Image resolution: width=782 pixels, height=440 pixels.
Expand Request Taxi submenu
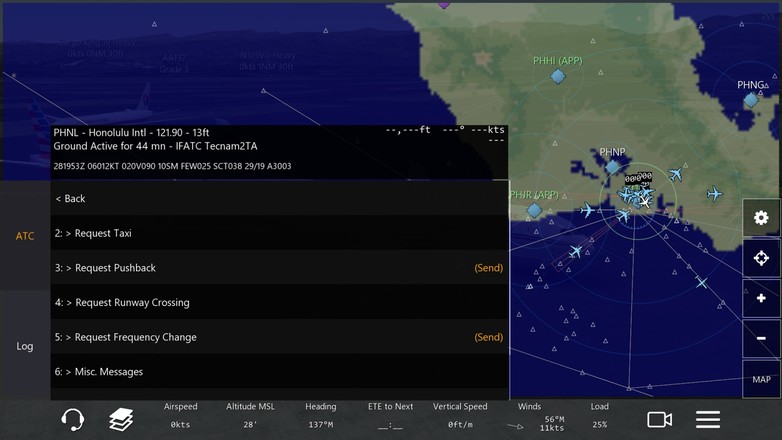279,233
